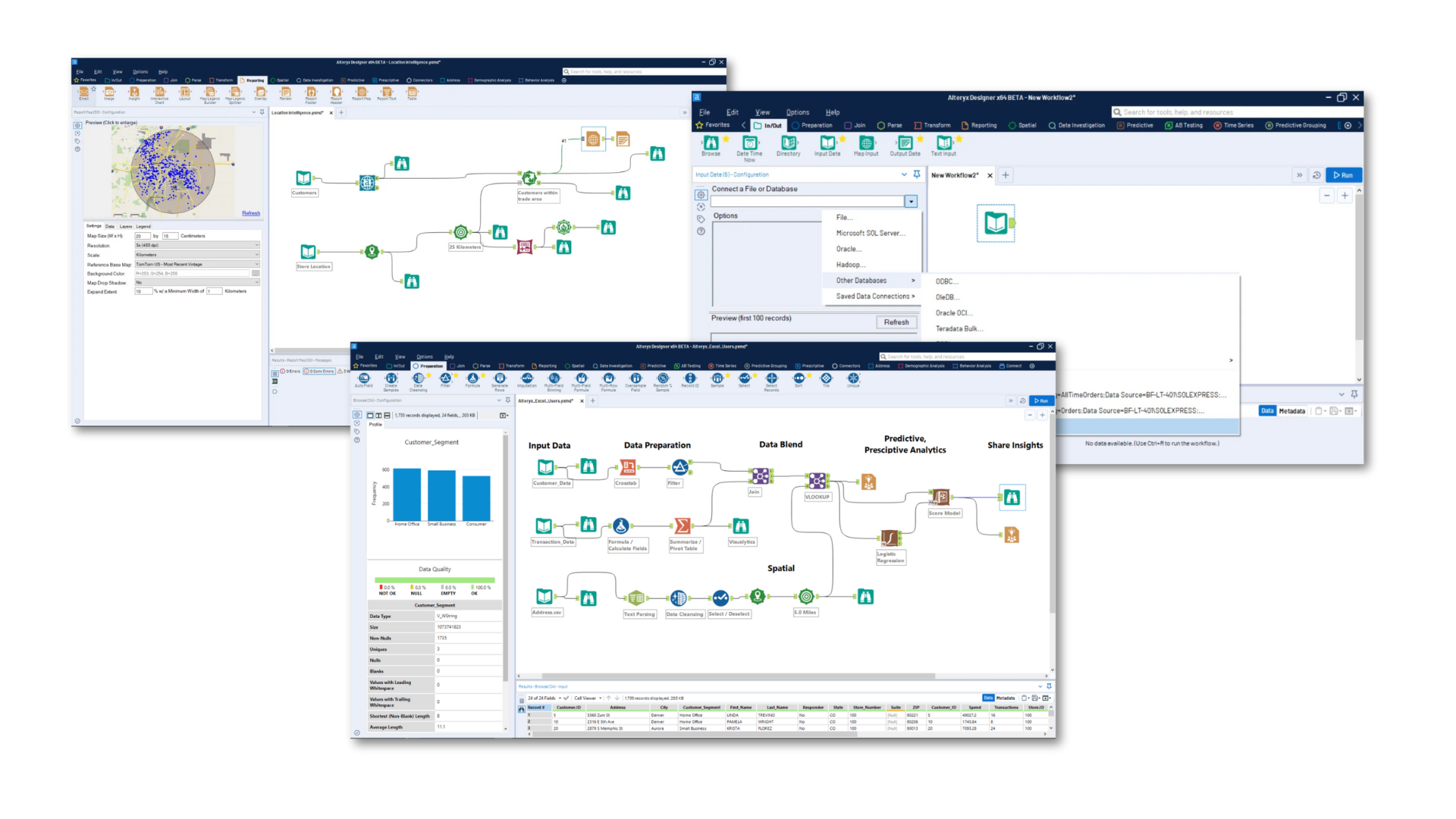
Task: Pick the Report Map tool in Reporting palette
Action: click(361, 92)
